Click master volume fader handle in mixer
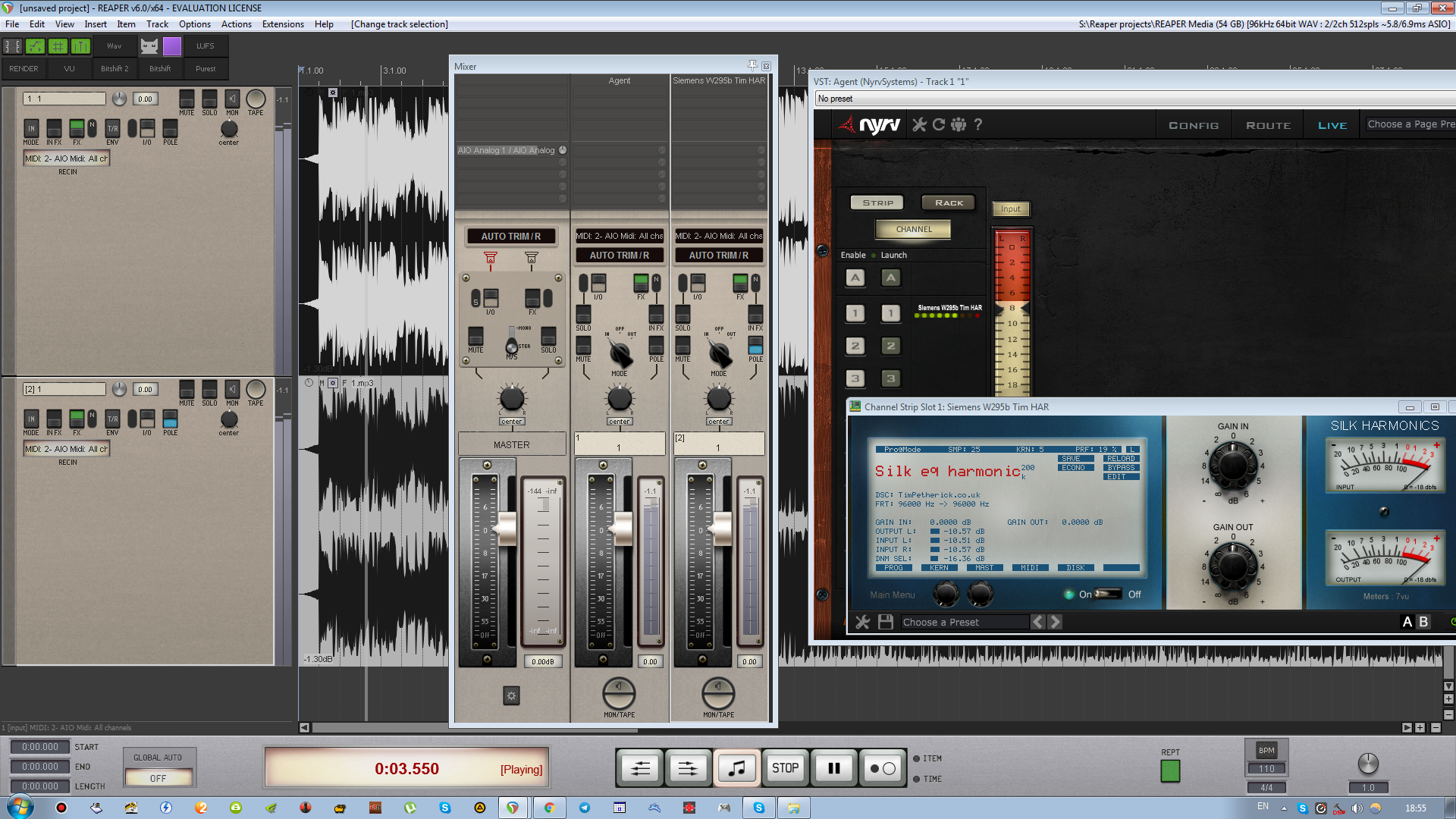This screenshot has width=1456, height=819. [x=507, y=529]
